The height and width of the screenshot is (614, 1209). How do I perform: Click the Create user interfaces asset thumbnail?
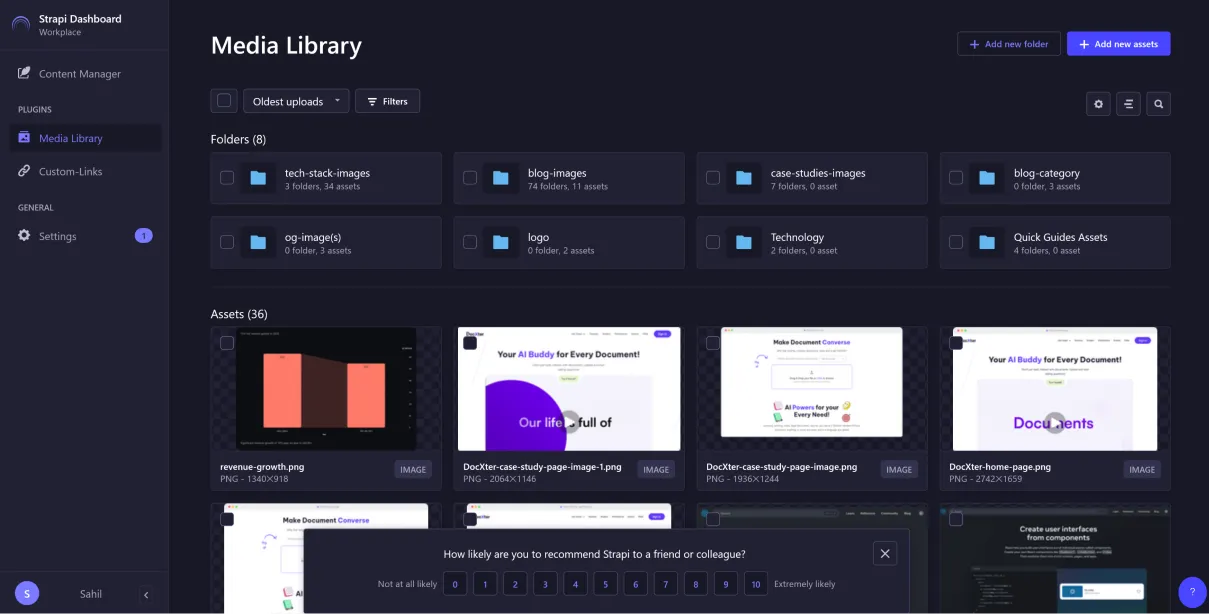[1055, 558]
